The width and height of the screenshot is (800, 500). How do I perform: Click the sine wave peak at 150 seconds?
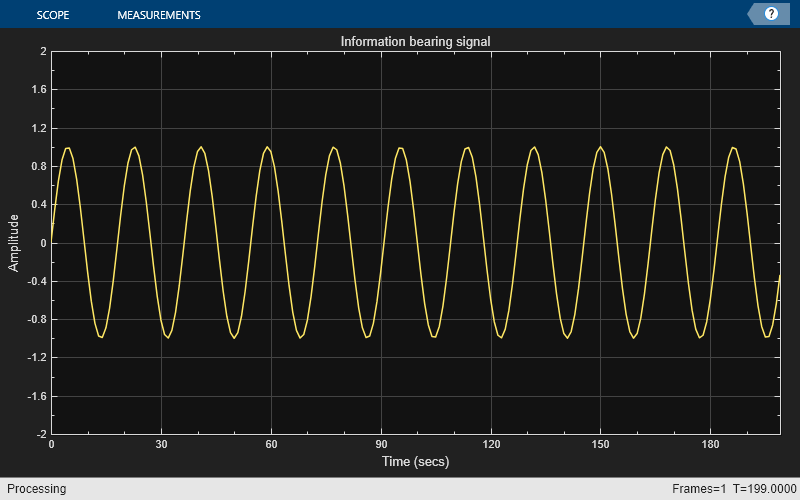(x=601, y=147)
